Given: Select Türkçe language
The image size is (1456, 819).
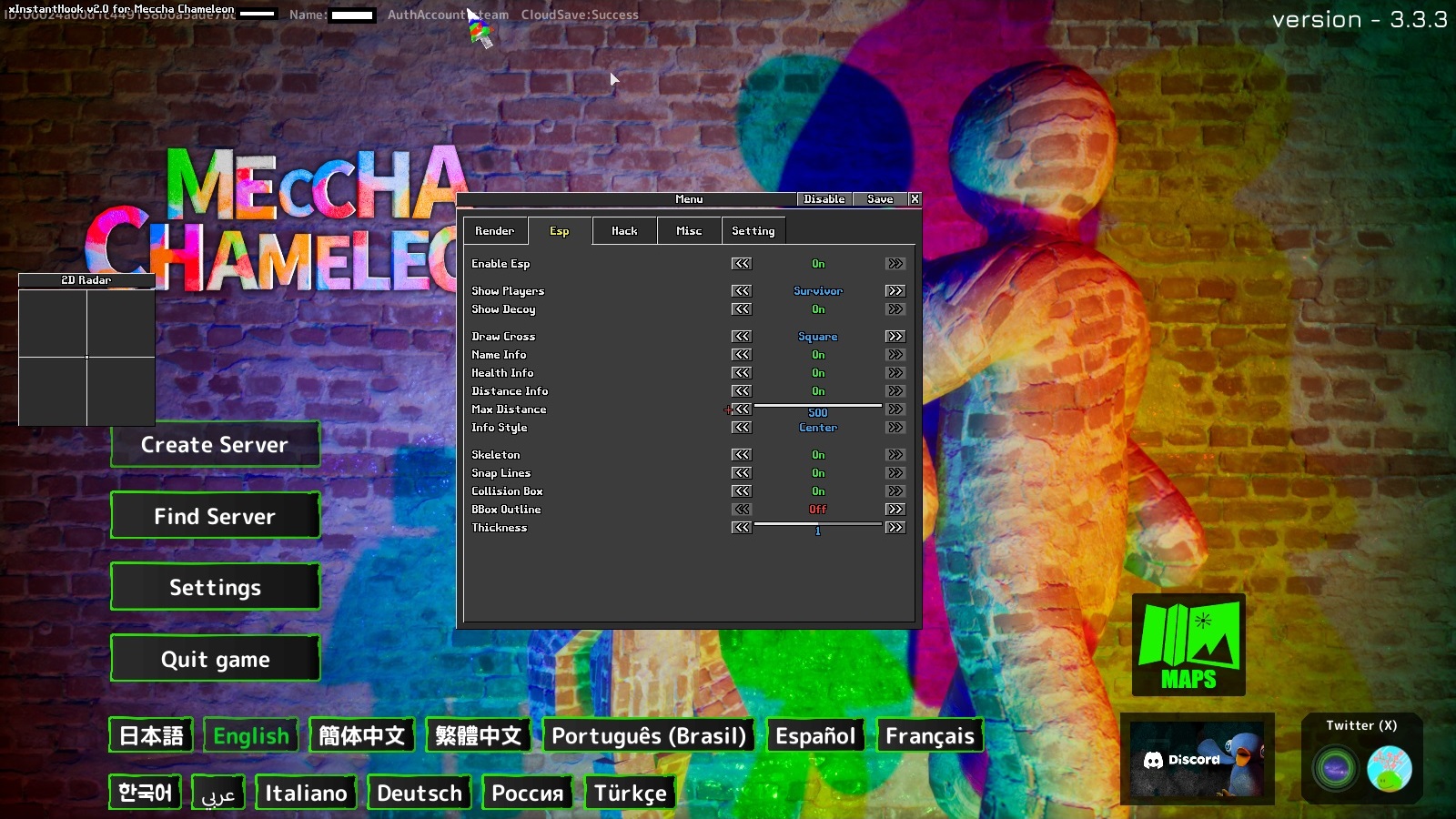Looking at the screenshot, I should (x=631, y=793).
